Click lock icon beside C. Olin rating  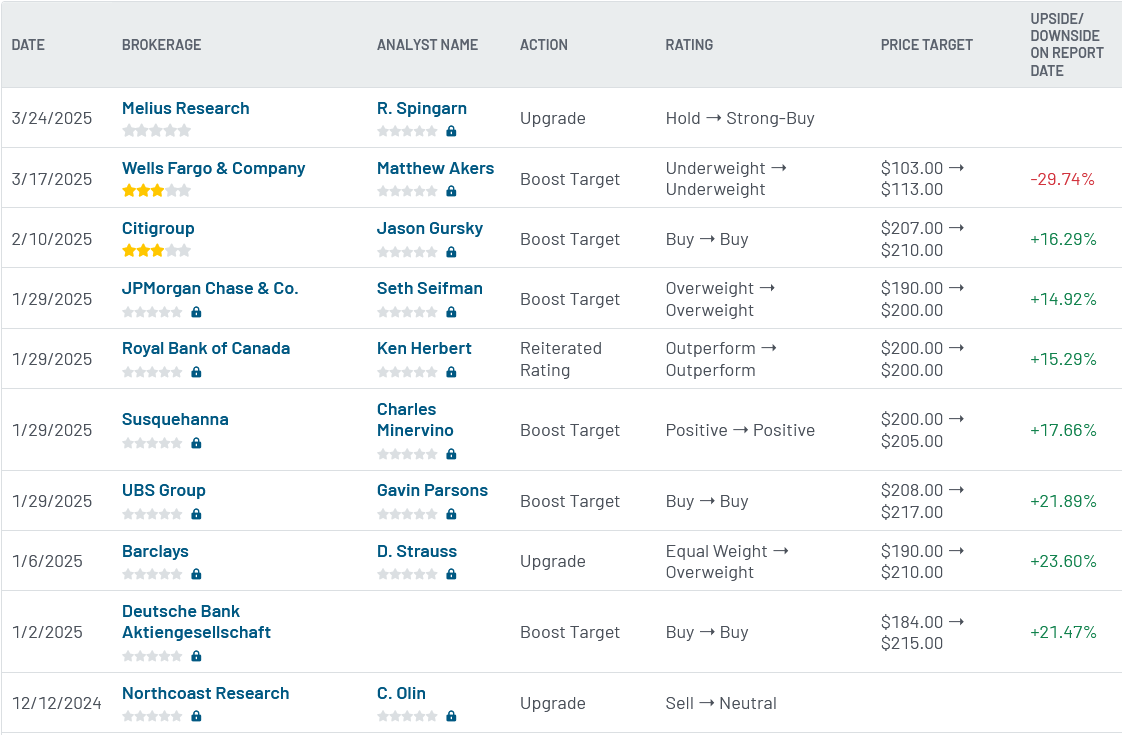click(x=451, y=716)
